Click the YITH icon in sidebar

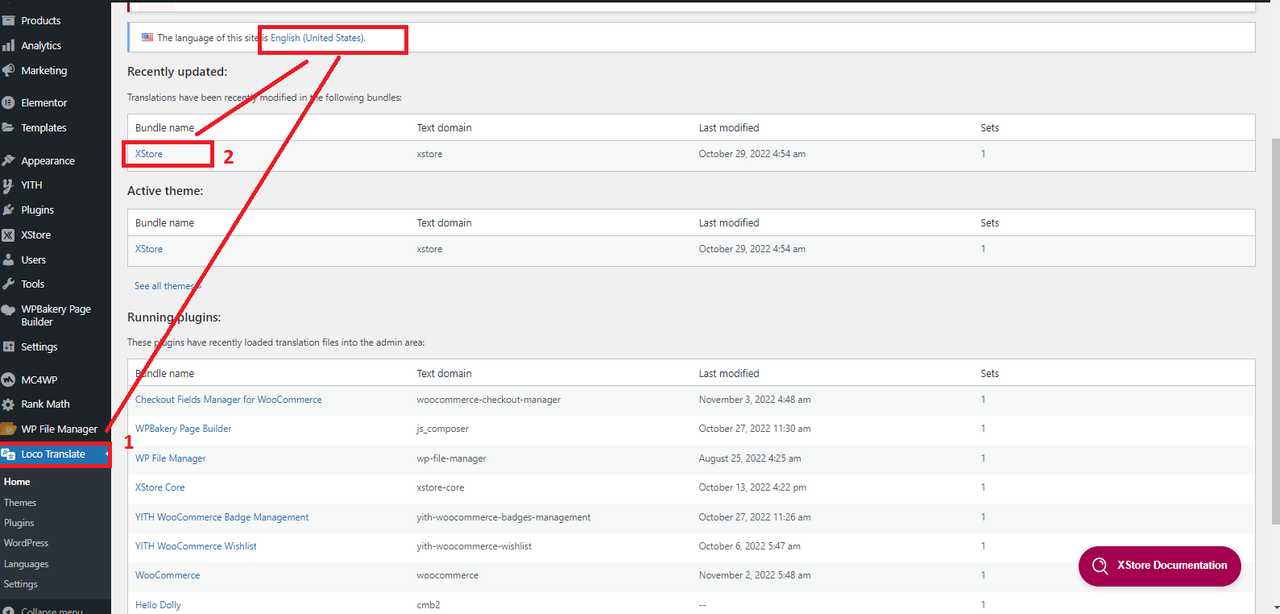pos(9,185)
